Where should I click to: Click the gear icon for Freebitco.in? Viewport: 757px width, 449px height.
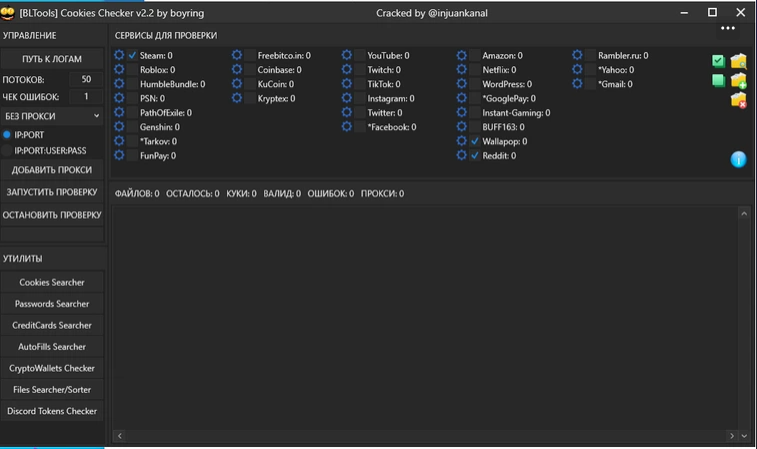[237, 55]
